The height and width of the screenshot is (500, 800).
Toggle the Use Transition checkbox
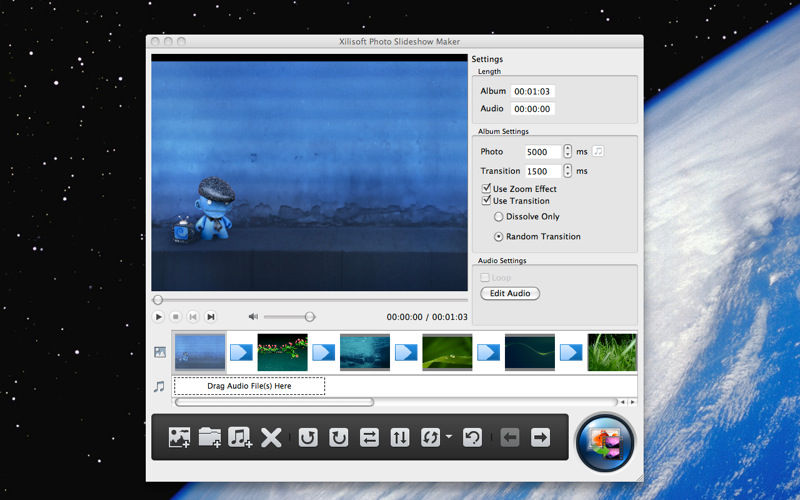[x=486, y=201]
